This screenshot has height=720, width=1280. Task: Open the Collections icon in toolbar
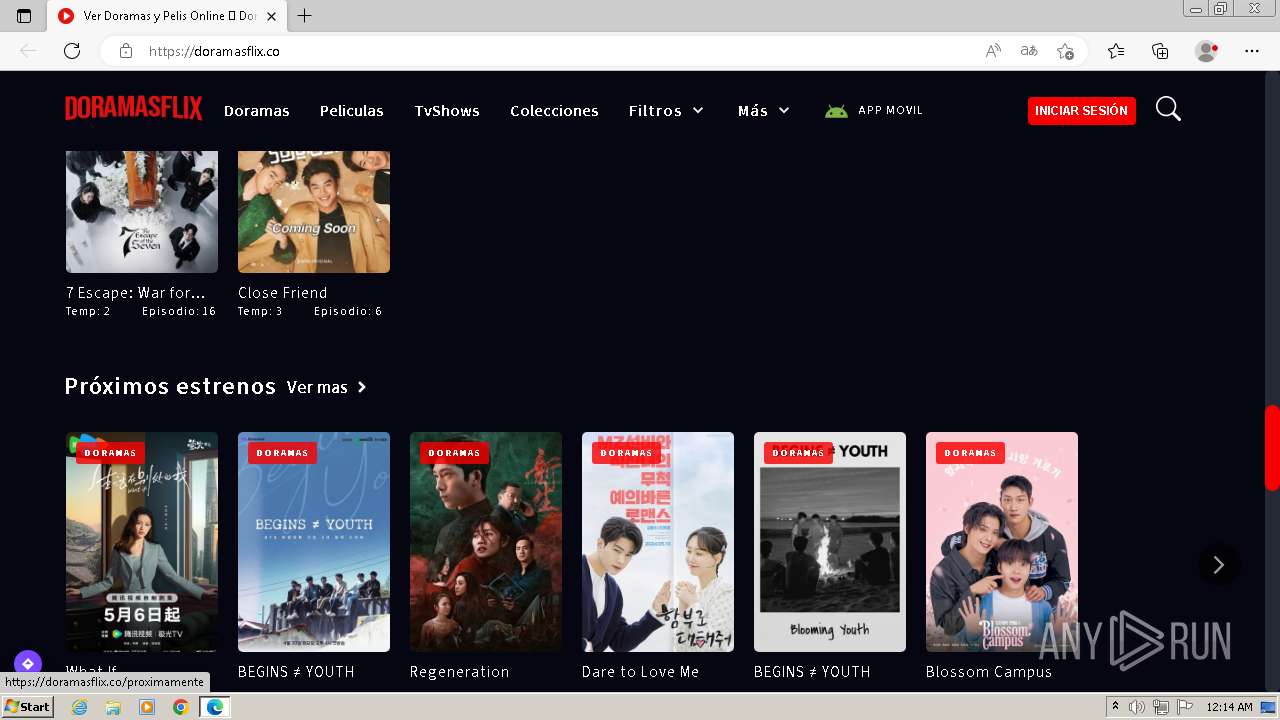(x=1160, y=51)
